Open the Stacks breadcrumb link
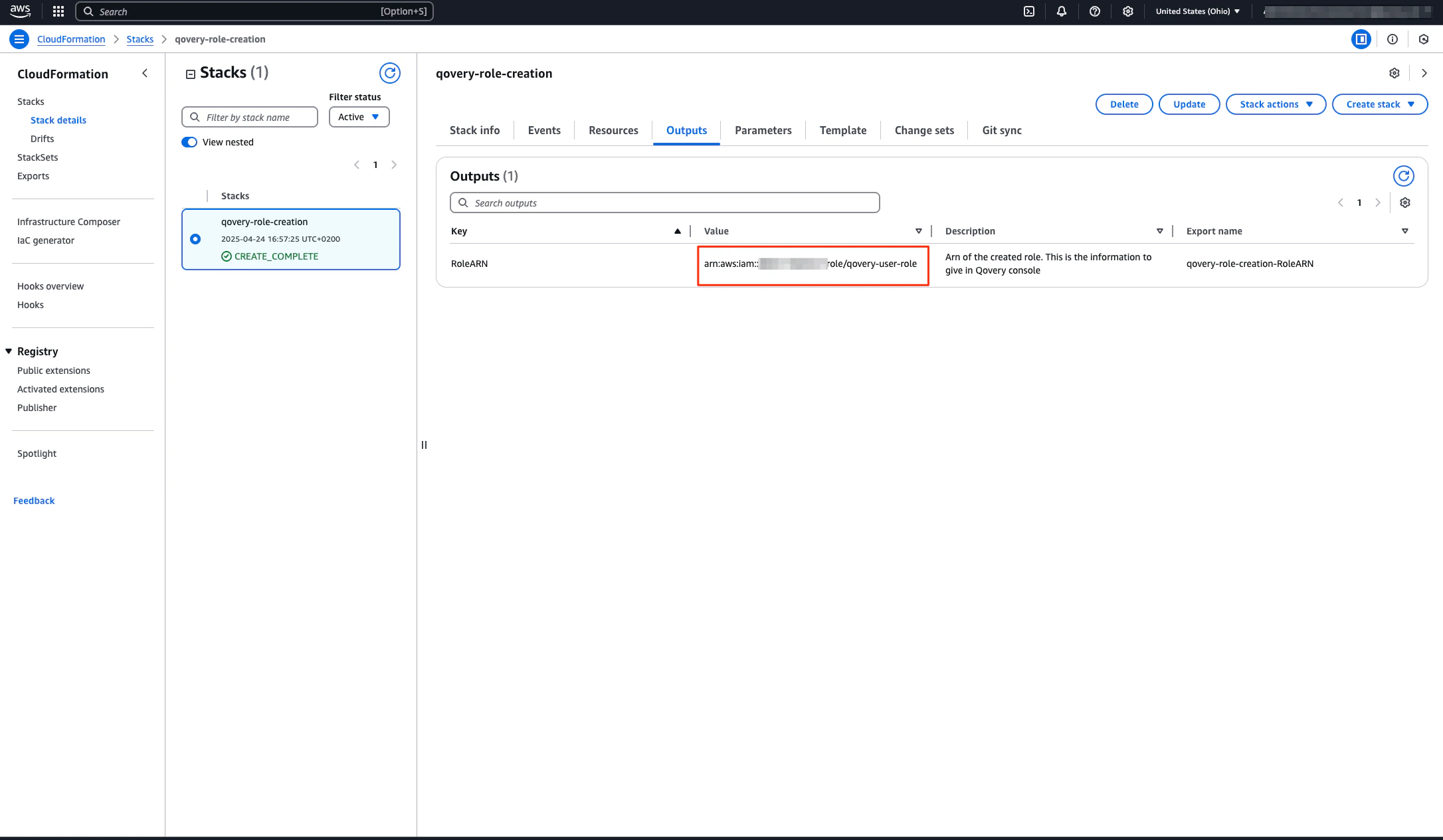The width and height of the screenshot is (1443, 840). point(140,39)
